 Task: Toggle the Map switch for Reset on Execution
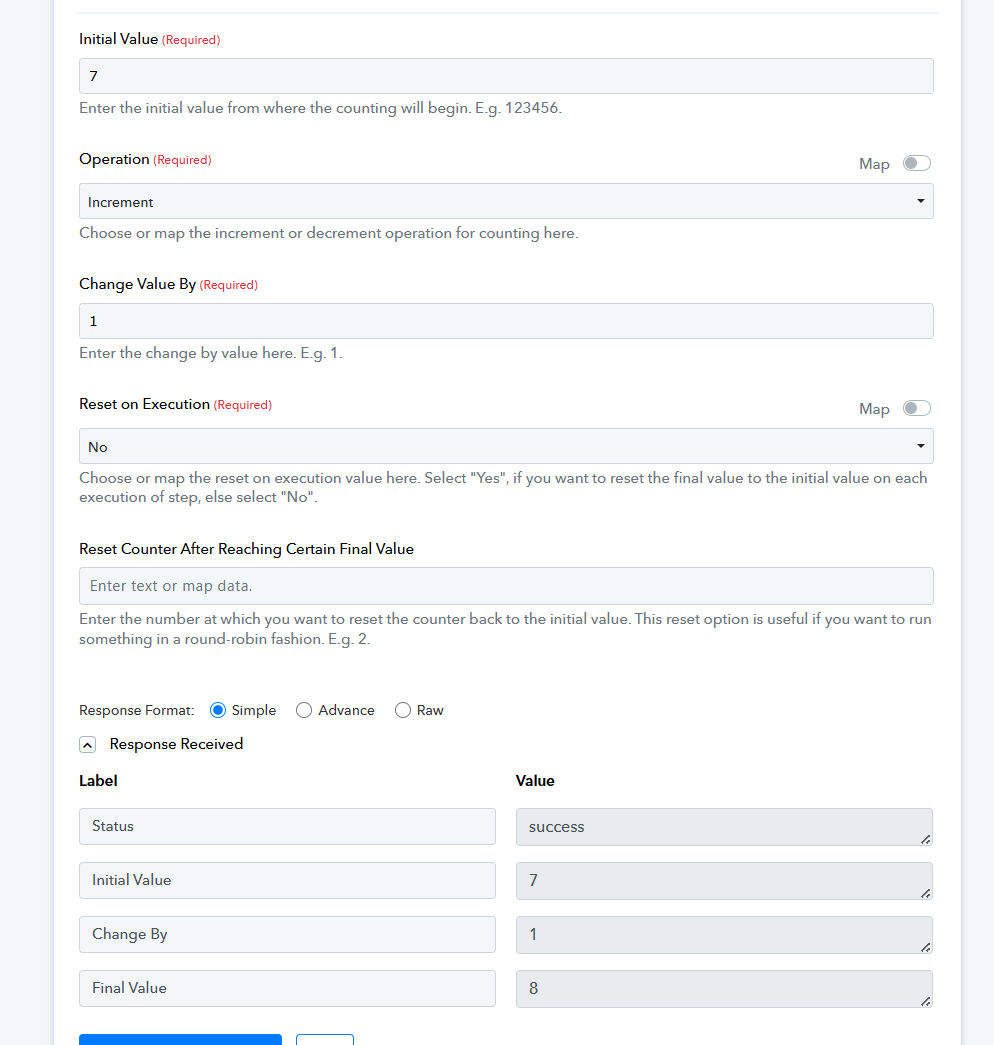(x=917, y=408)
